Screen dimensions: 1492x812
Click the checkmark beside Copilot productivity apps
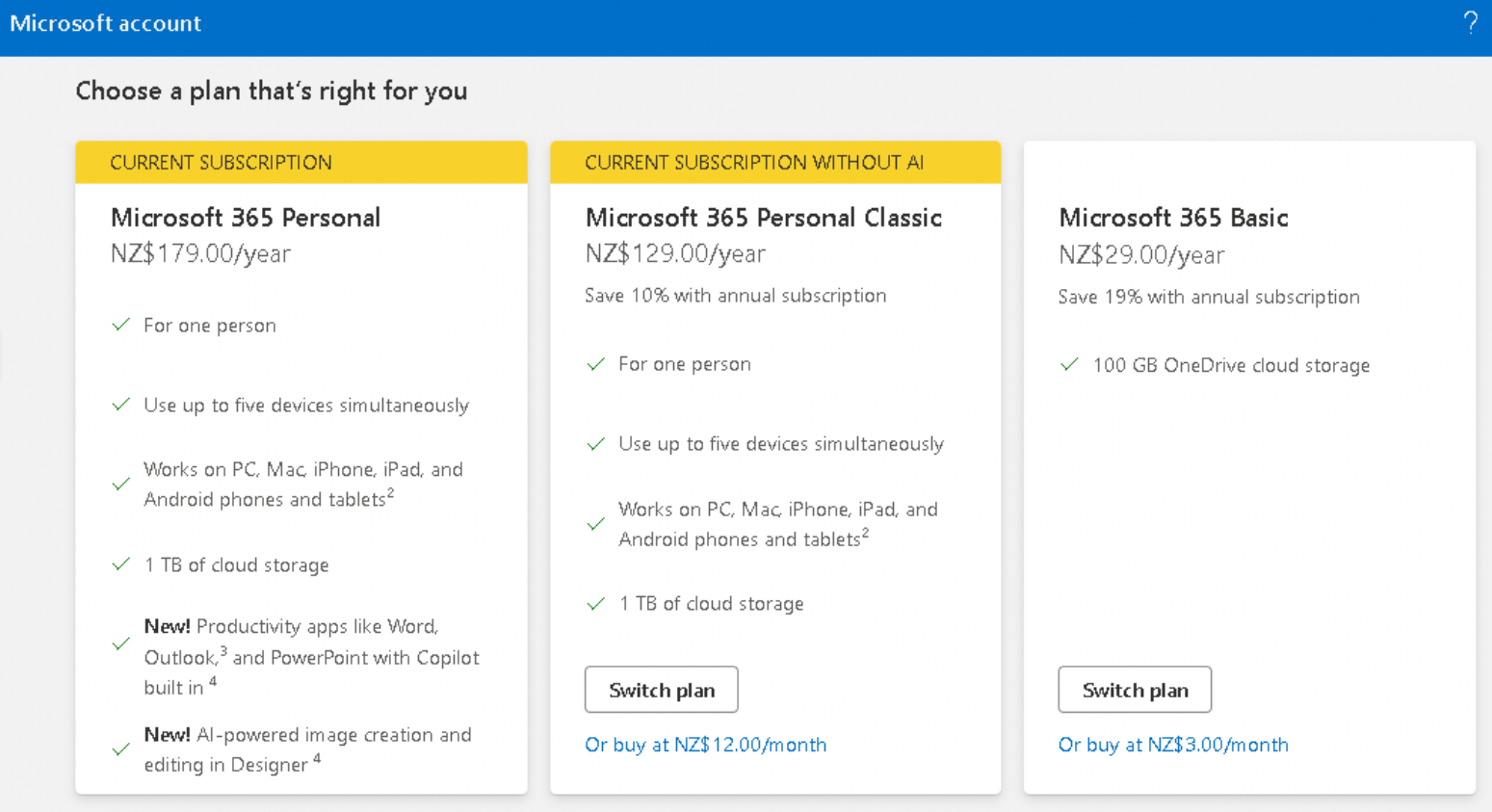pos(120,642)
